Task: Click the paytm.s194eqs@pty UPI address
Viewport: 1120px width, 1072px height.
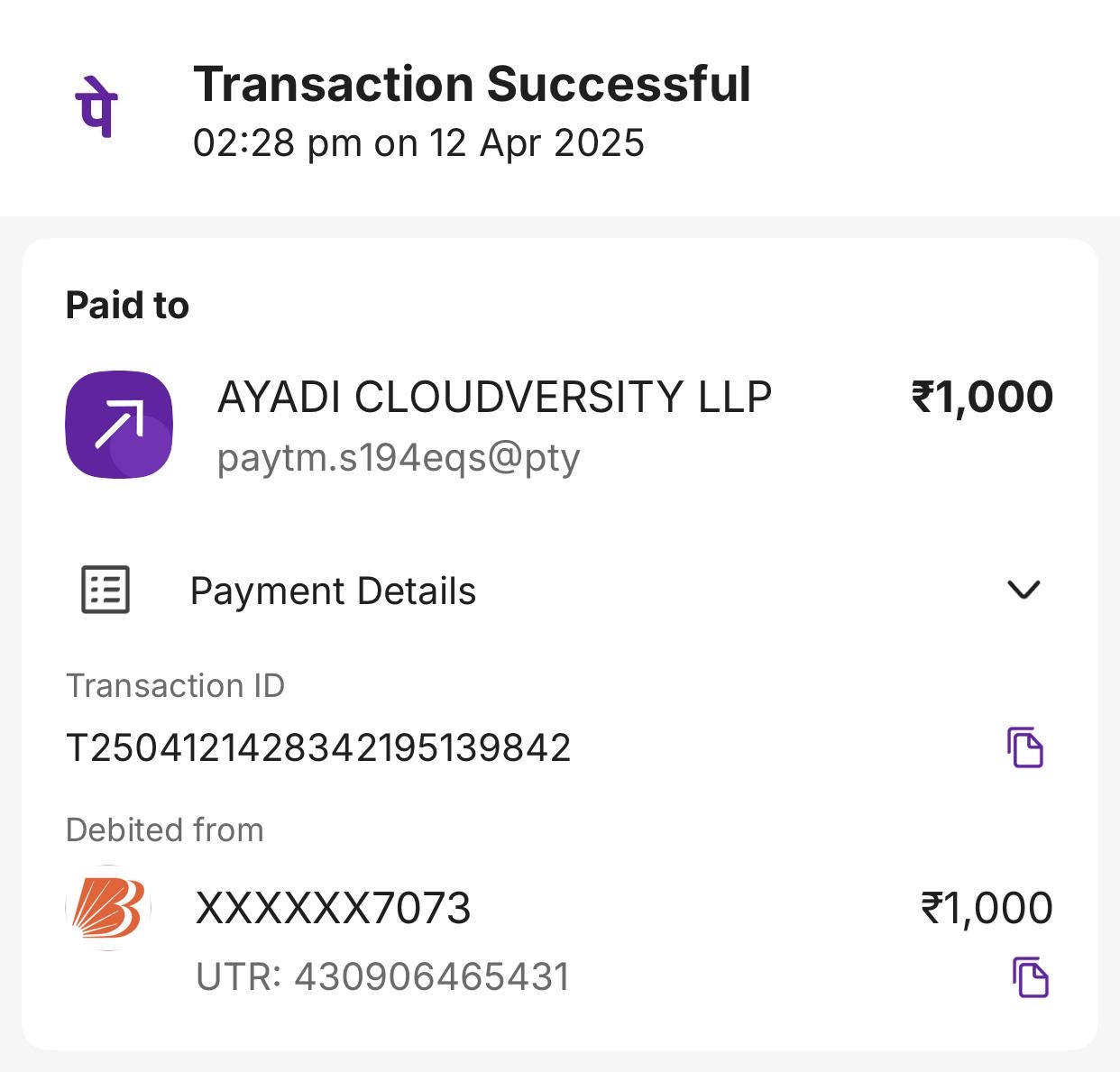Action: [x=399, y=458]
